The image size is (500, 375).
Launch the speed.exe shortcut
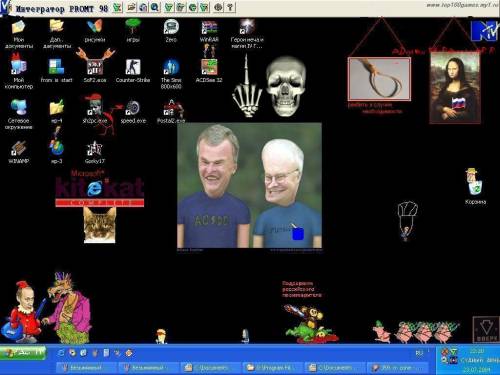[133, 111]
